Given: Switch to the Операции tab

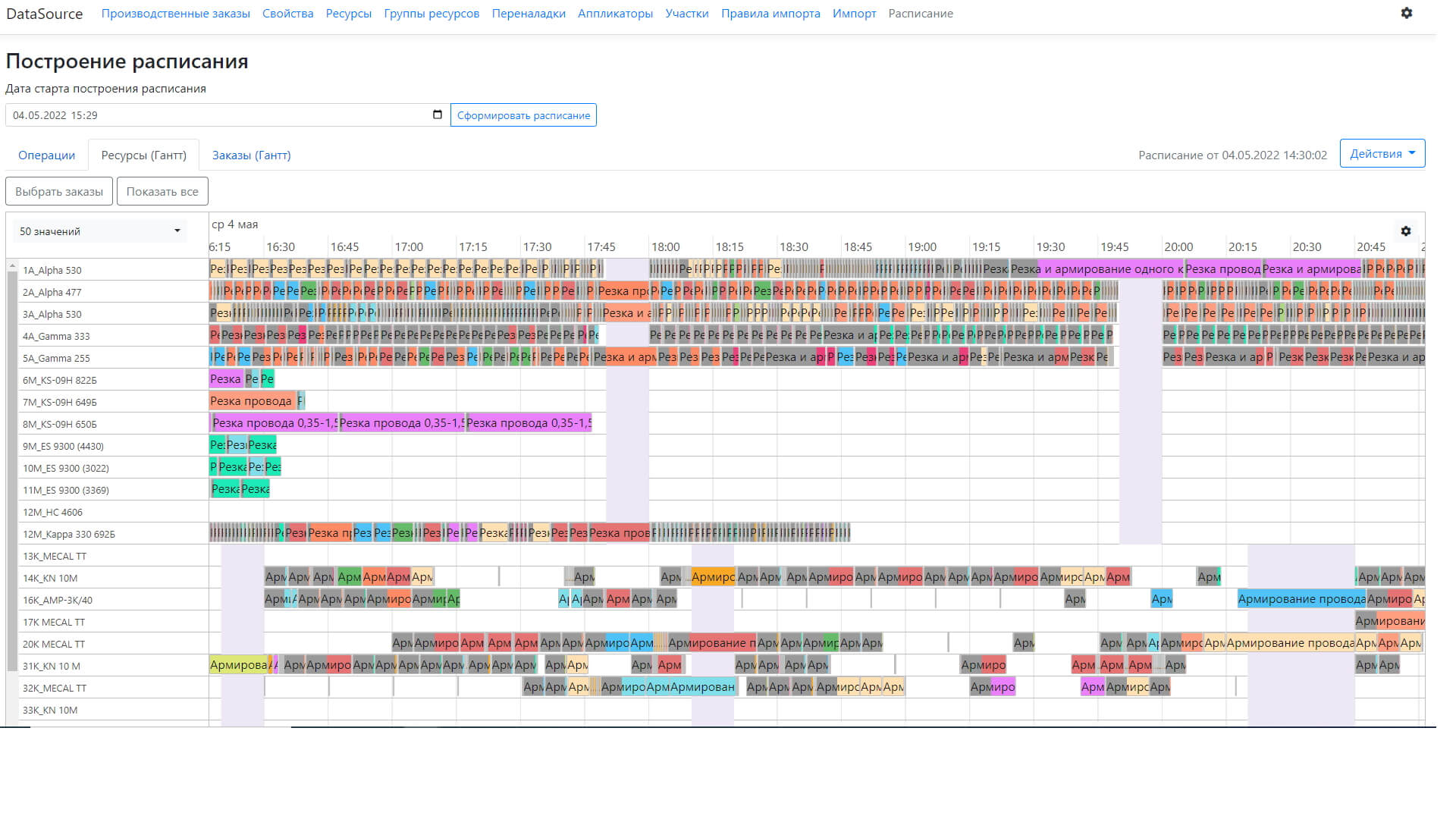Looking at the screenshot, I should 46,155.
